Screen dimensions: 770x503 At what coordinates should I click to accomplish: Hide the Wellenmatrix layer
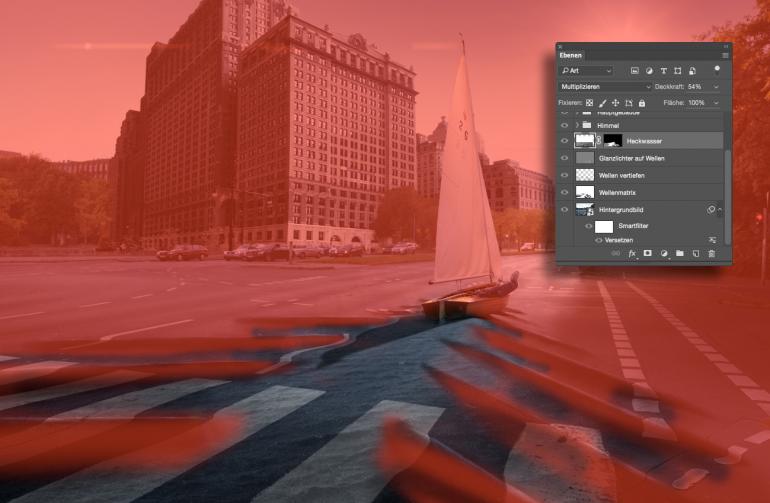pos(564,193)
